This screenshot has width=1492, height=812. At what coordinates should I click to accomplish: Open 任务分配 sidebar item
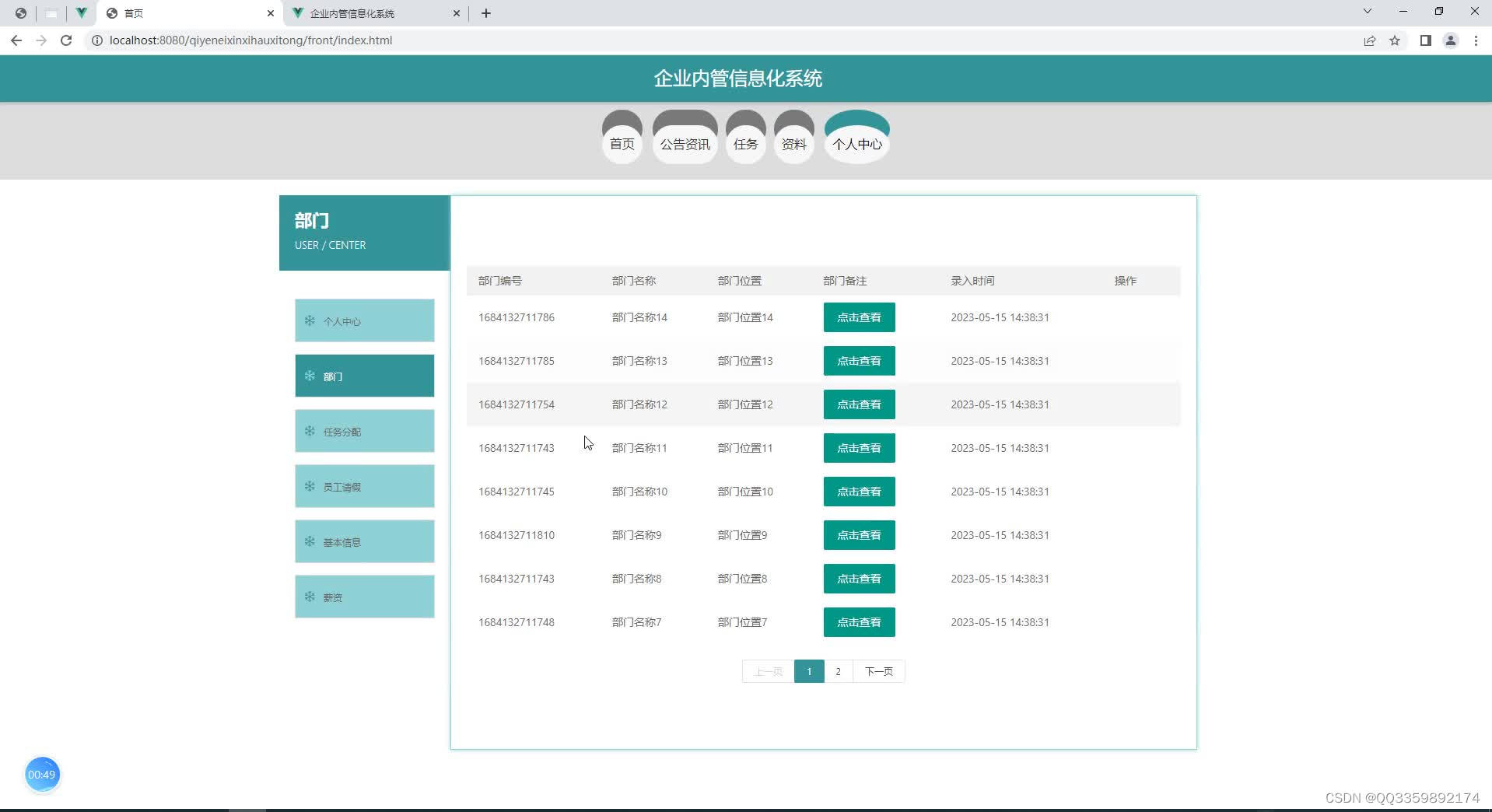coord(364,431)
